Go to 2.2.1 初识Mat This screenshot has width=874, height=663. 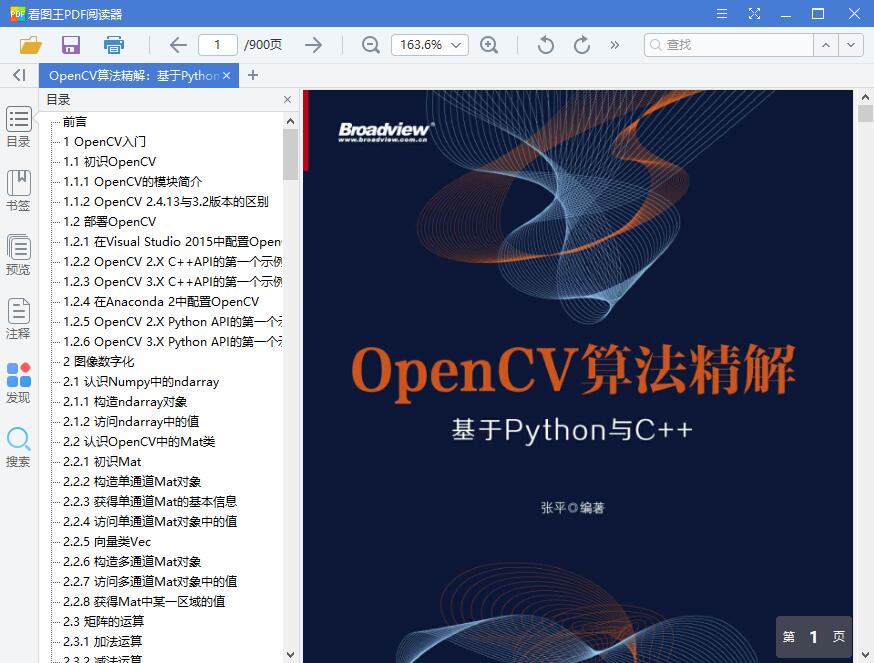tap(102, 462)
